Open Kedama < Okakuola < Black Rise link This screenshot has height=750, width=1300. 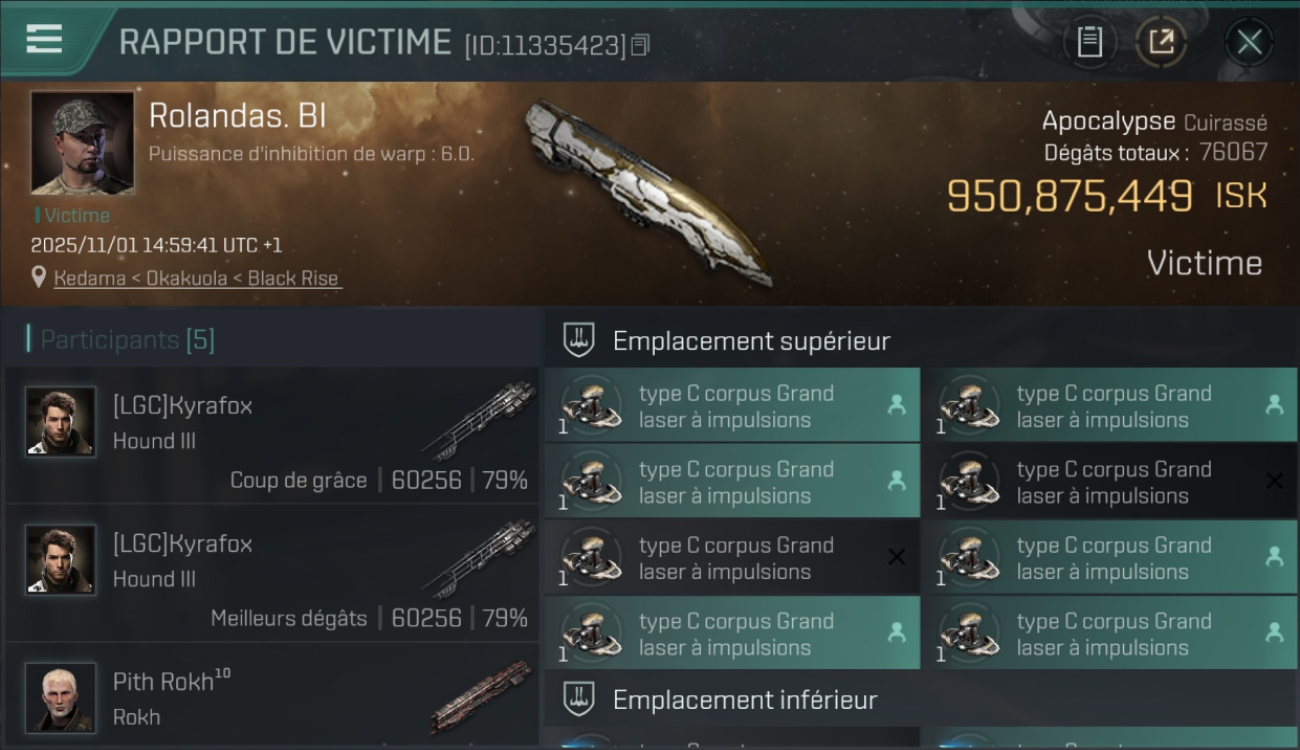point(196,278)
